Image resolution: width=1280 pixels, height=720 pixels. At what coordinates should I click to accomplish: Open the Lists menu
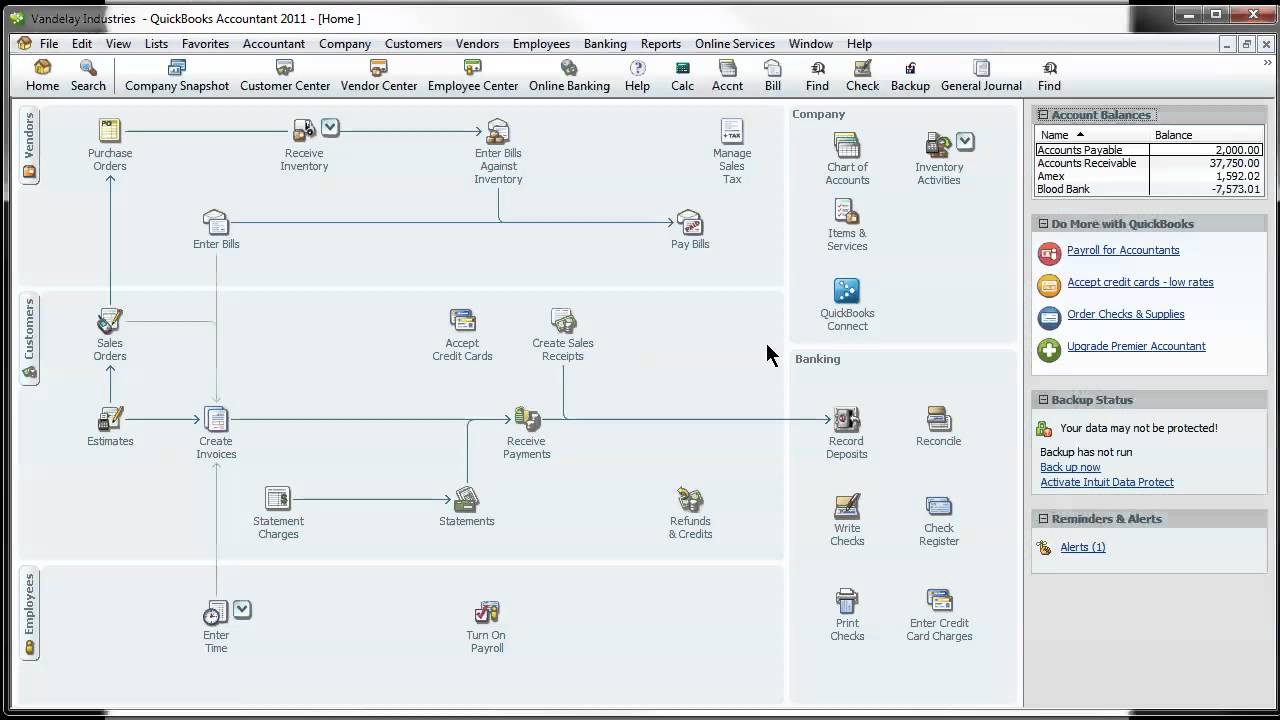coord(156,44)
